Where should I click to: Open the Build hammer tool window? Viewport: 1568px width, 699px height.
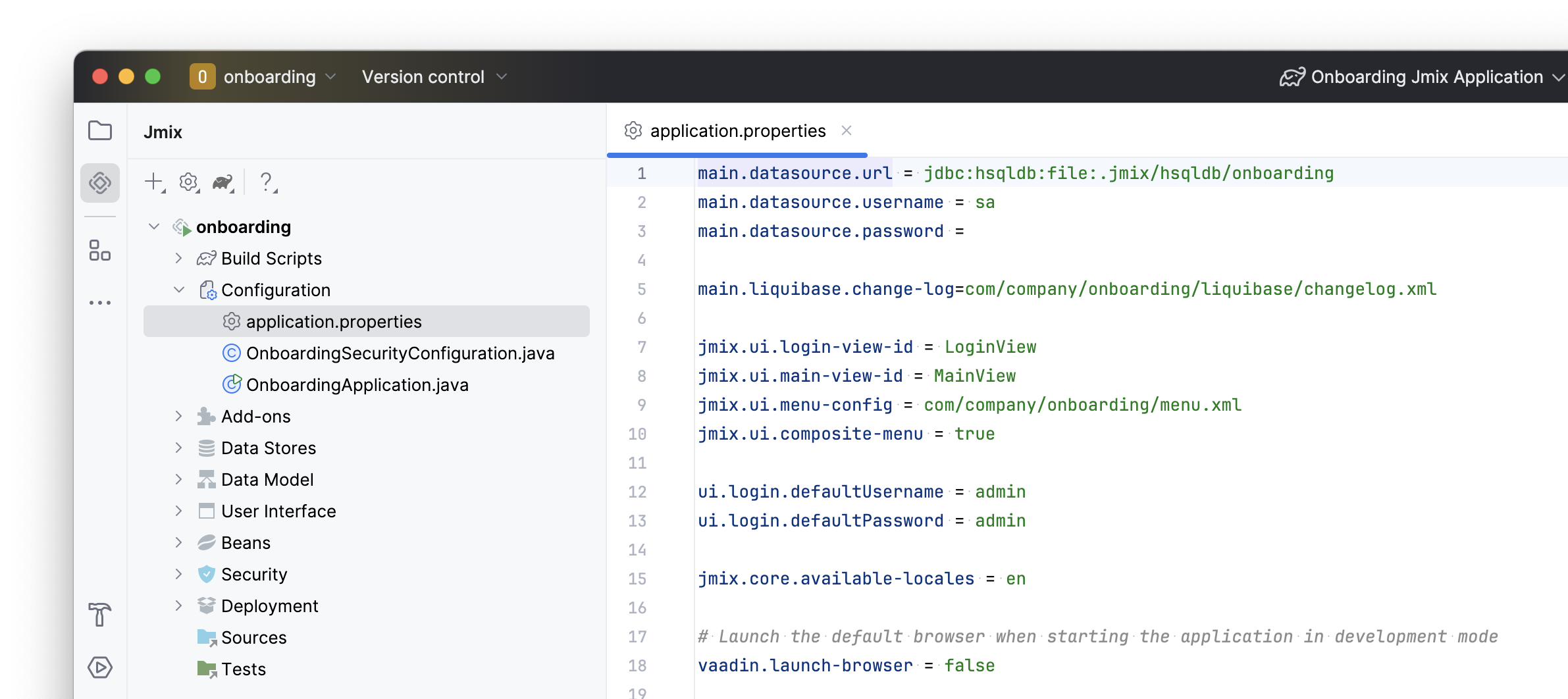point(100,615)
